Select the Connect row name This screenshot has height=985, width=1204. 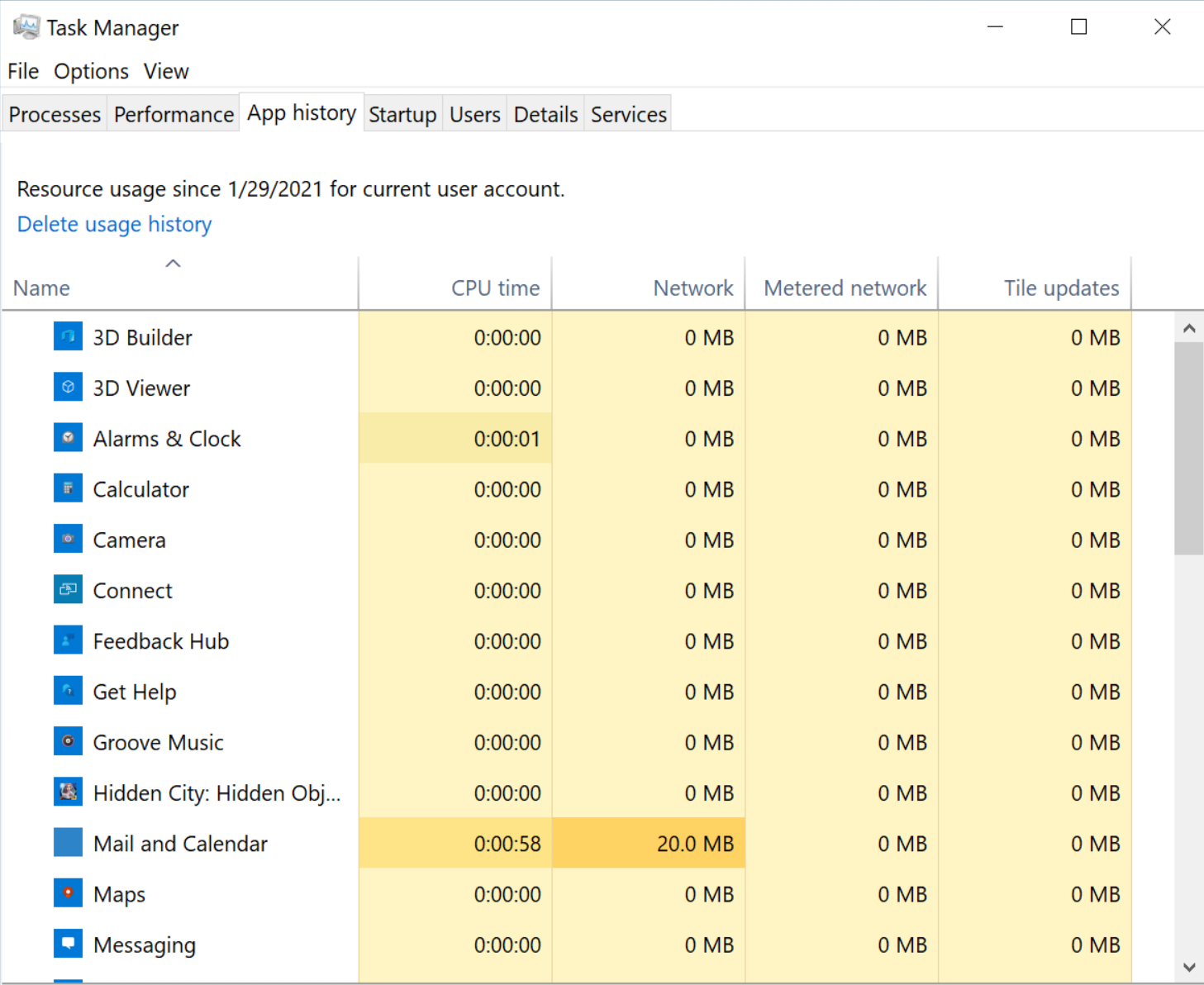[x=132, y=590]
